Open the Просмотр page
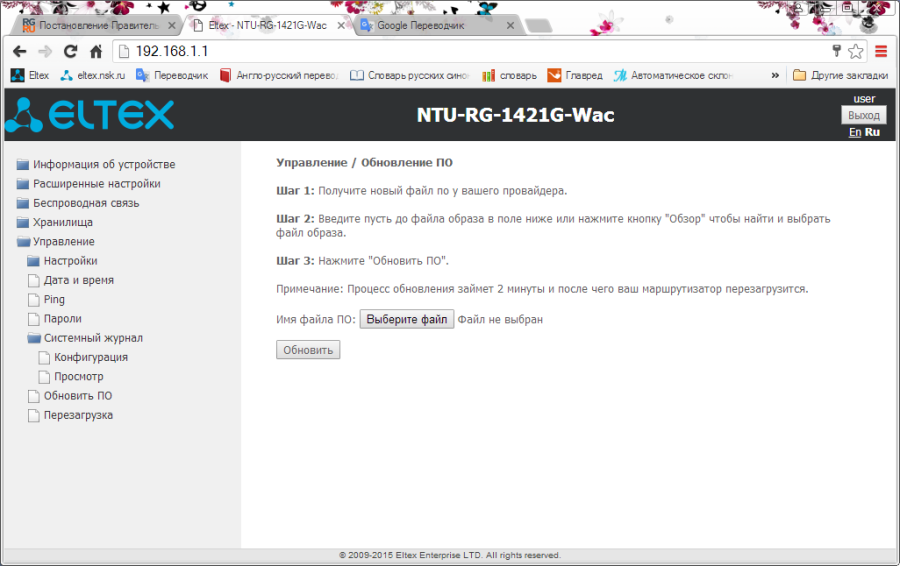 pos(71,377)
